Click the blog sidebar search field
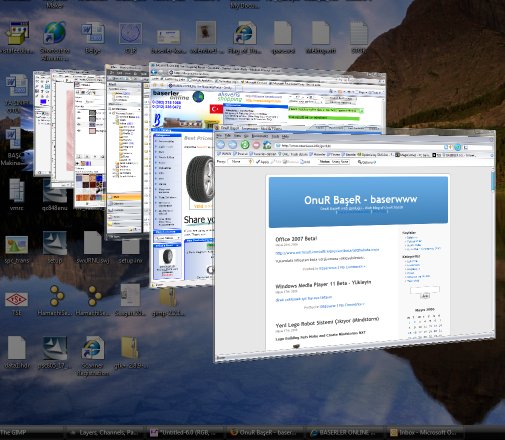Image resolution: width=505 pixels, height=440 pixels. (425, 290)
